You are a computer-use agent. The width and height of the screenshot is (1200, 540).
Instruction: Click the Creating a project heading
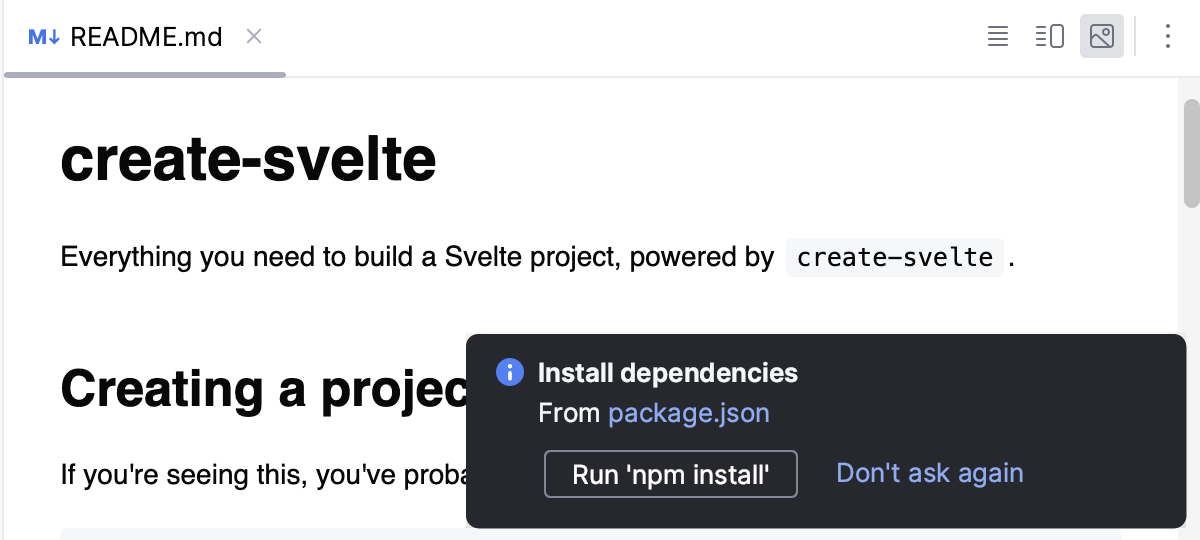pyautogui.click(x=264, y=389)
